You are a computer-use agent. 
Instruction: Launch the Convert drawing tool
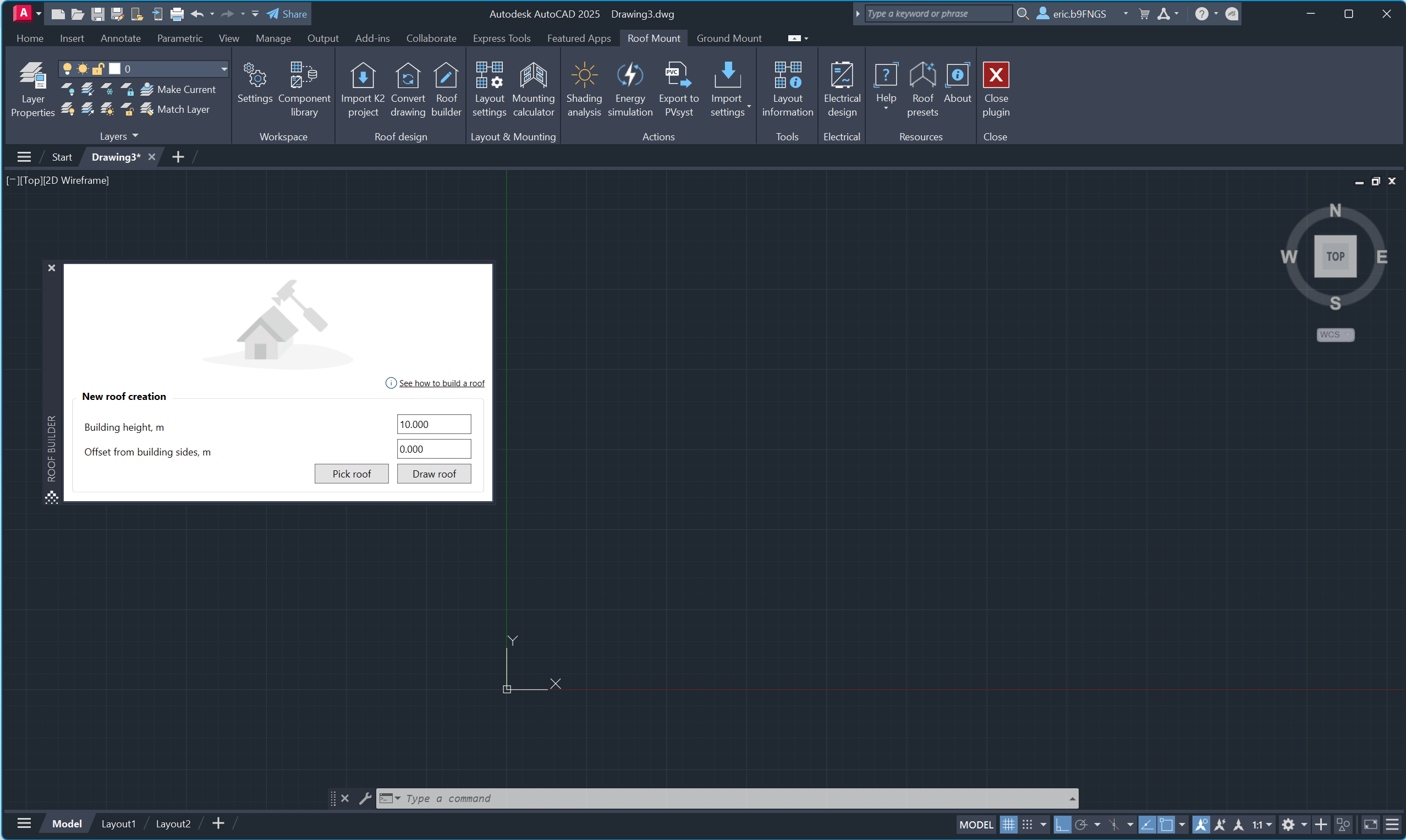click(408, 90)
